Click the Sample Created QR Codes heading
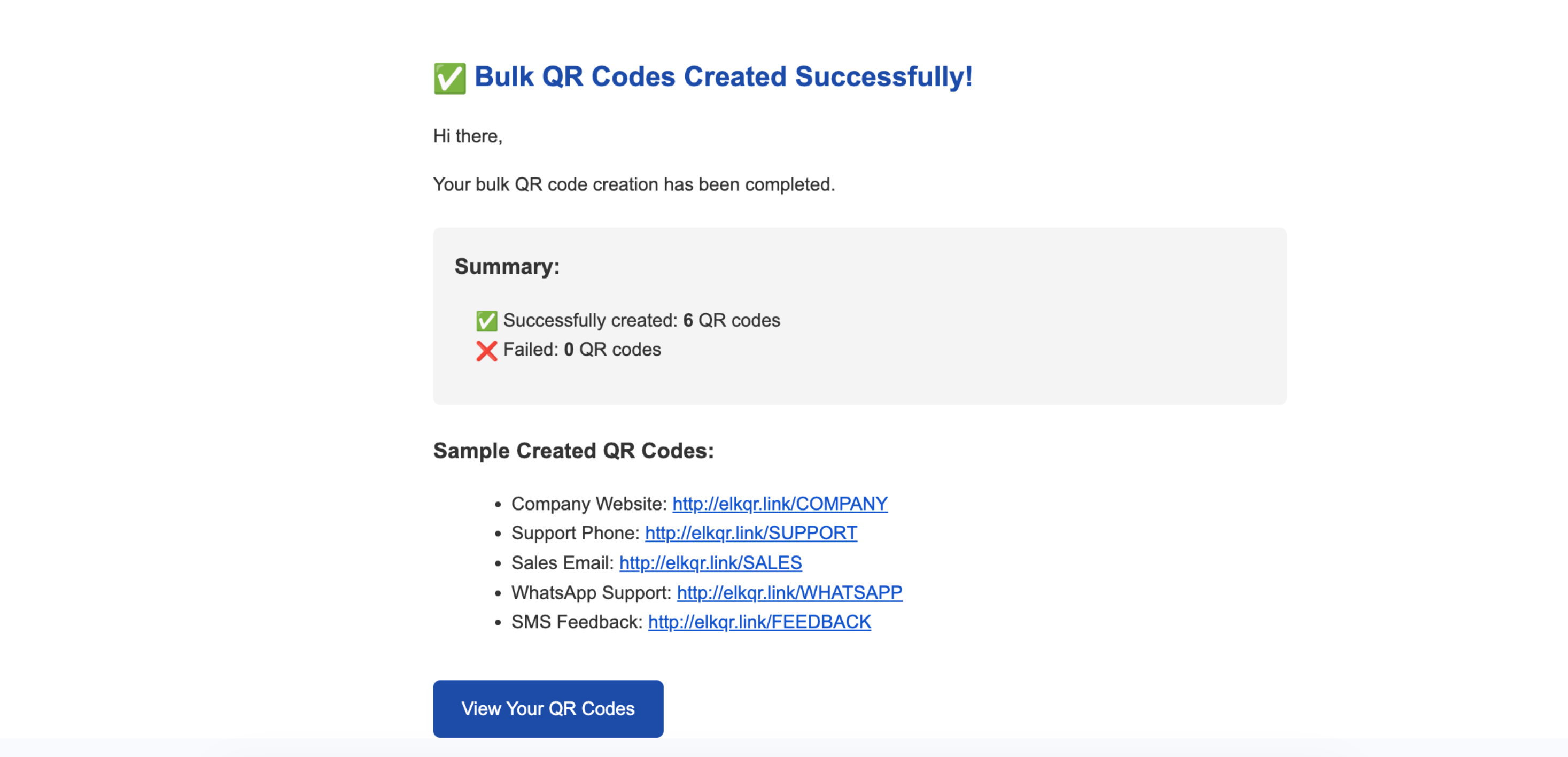1568x757 pixels. coord(573,451)
